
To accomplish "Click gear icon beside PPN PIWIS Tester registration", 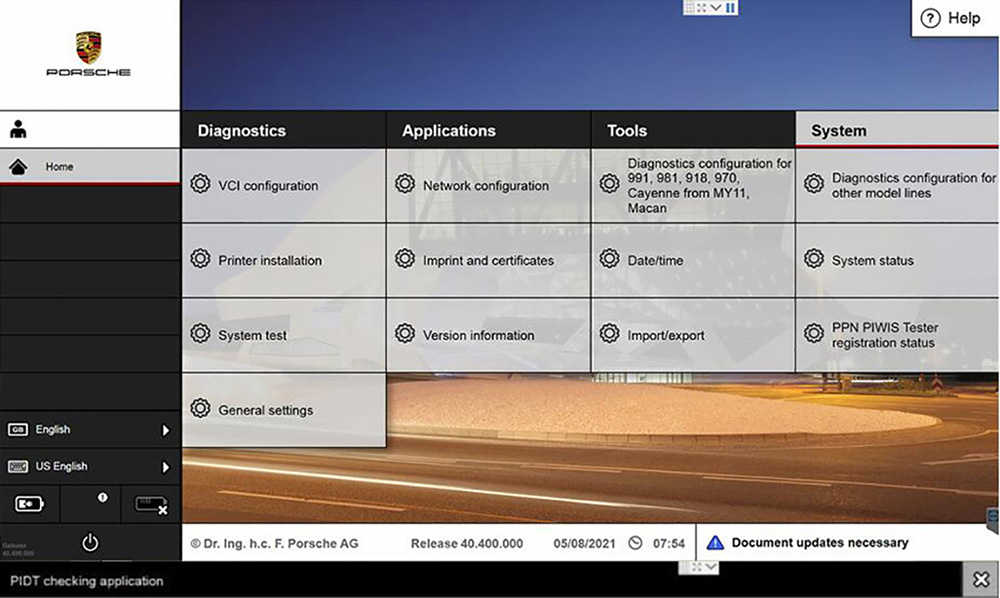I will click(x=814, y=333).
